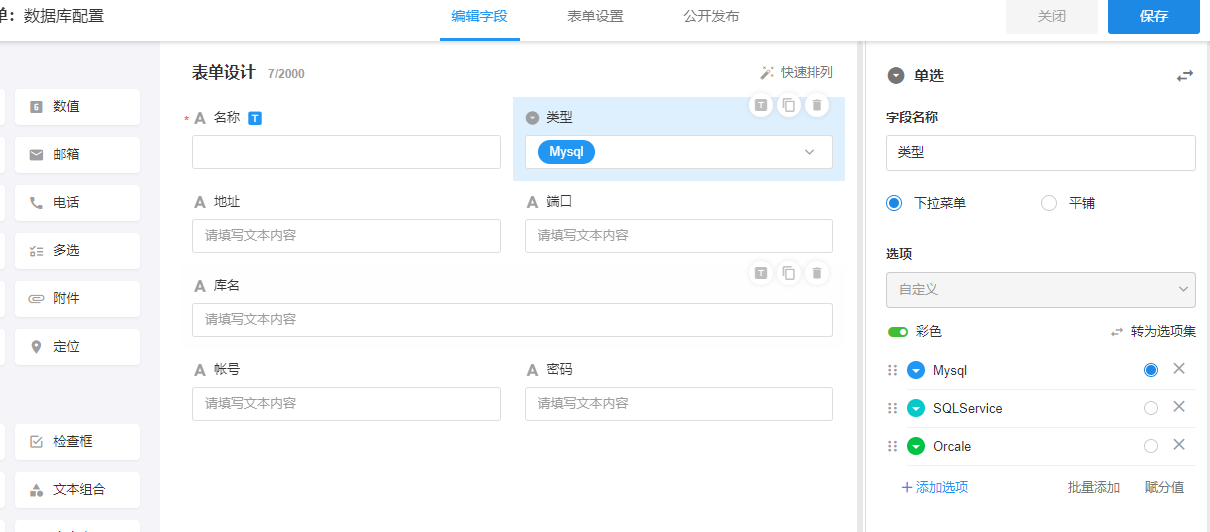This screenshot has width=1210, height=532.
Task: Remove the SQLService option with its X
Action: click(1179, 407)
